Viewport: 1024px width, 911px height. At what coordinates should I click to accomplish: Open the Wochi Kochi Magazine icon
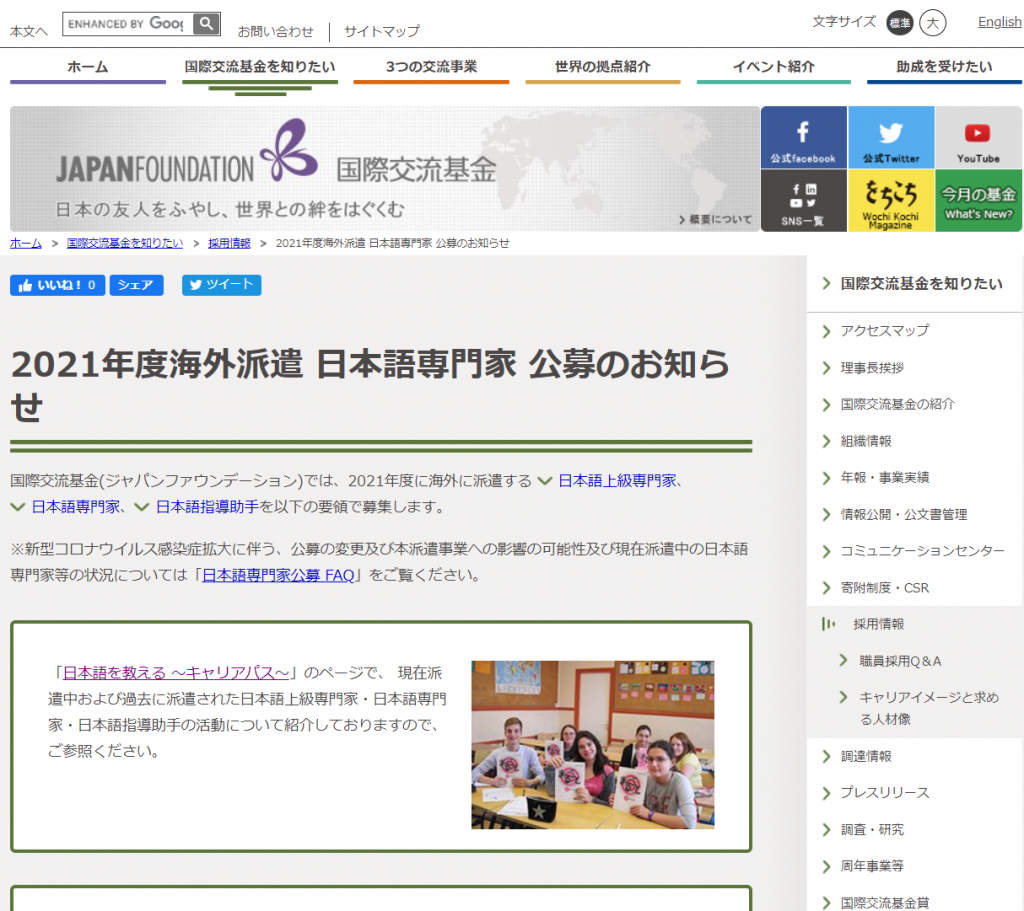(890, 201)
